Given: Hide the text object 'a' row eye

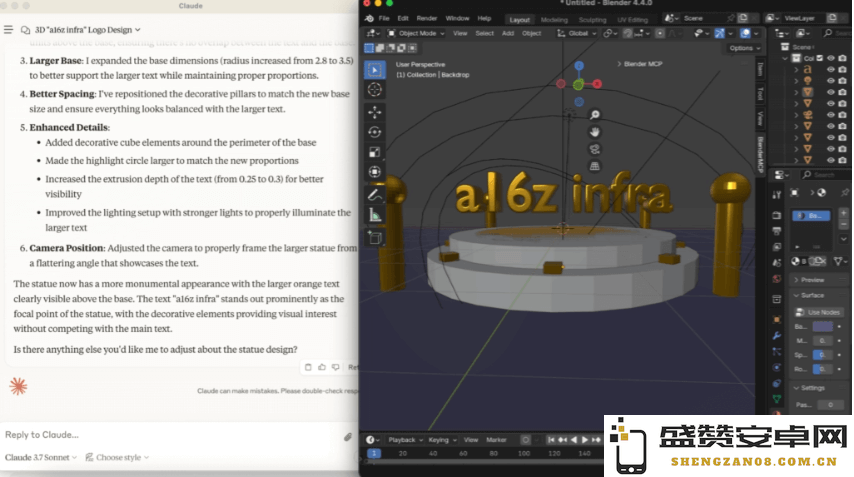Looking at the screenshot, I should (x=831, y=70).
